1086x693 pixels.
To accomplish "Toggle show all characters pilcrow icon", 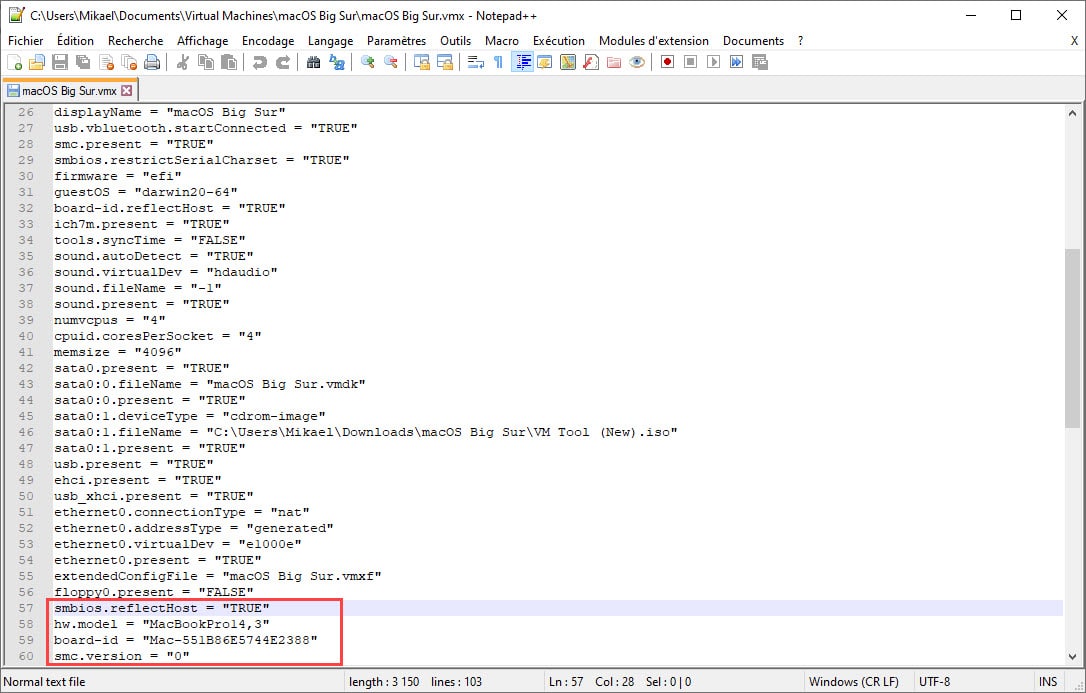I will [x=498, y=62].
